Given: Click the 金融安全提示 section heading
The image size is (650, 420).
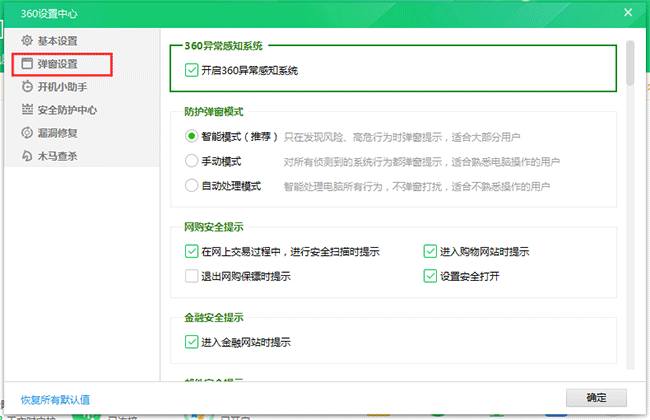Looking at the screenshot, I should (x=214, y=318).
